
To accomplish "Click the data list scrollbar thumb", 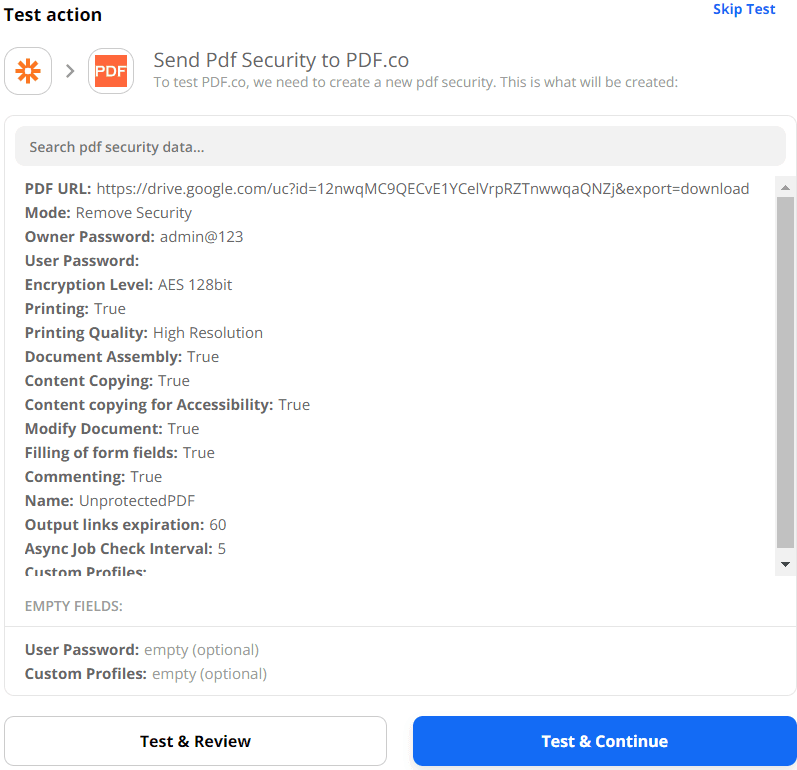I will coord(785,370).
